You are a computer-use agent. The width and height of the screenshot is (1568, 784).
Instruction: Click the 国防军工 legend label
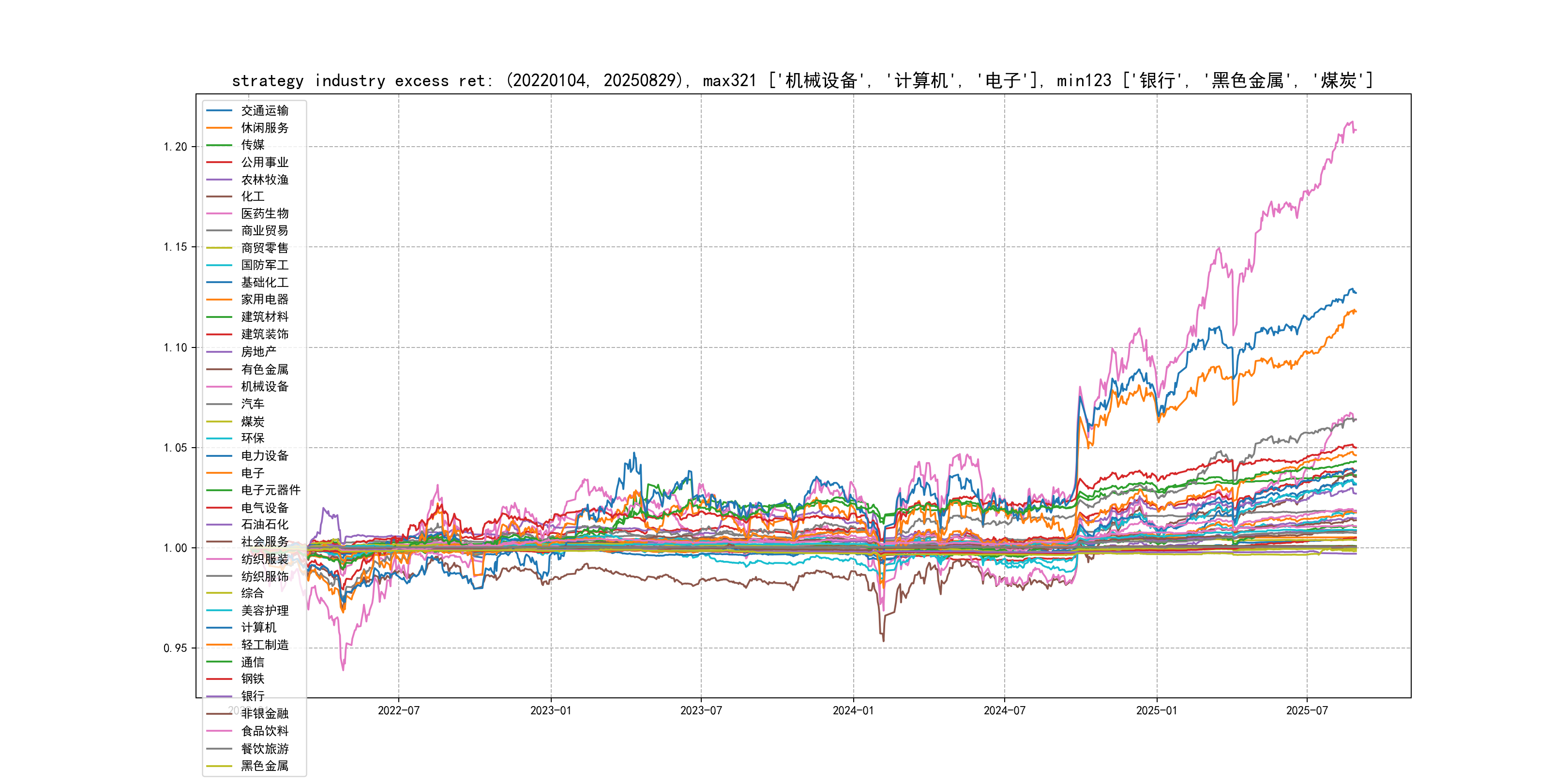pyautogui.click(x=264, y=265)
